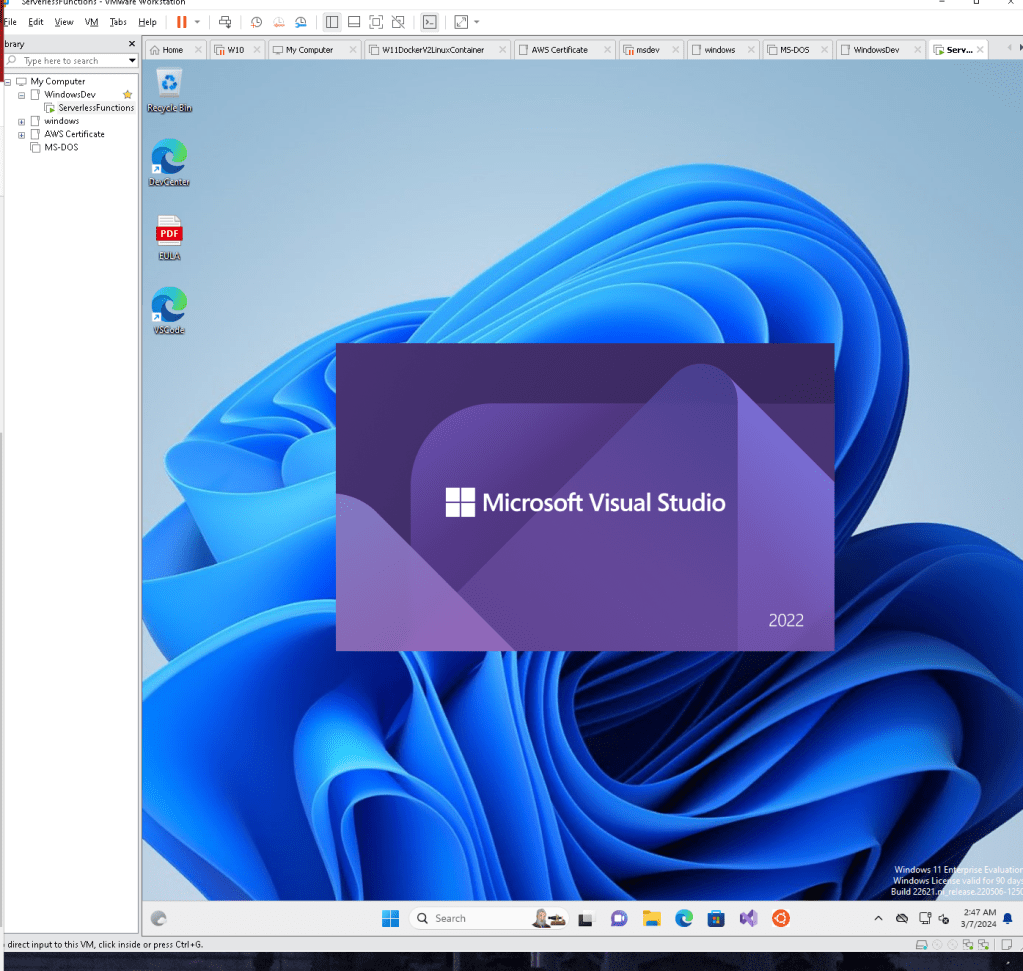Click the DevCenter desktop shortcut
1023x971 pixels.
(x=169, y=163)
